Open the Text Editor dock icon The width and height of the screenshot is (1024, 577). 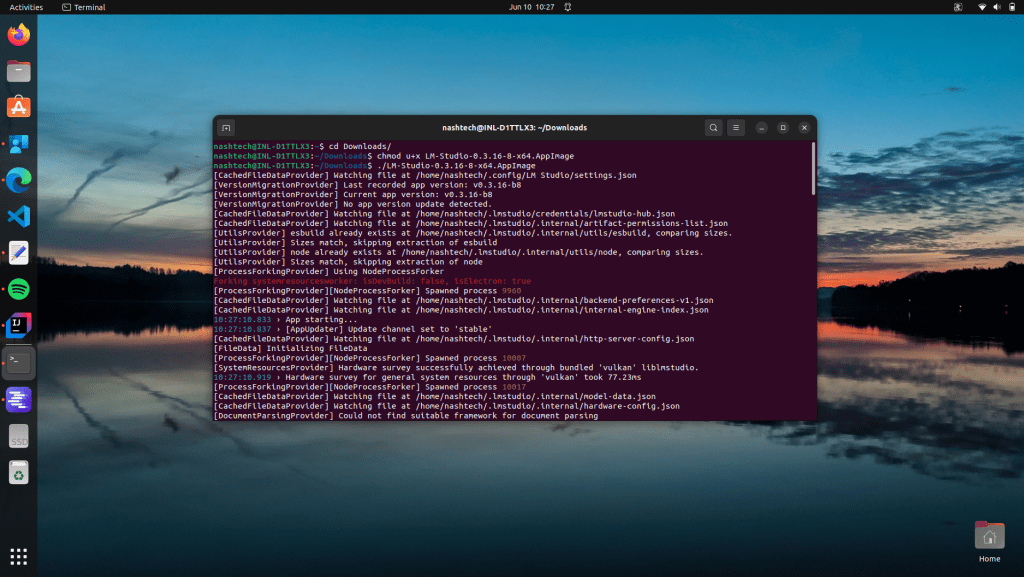tap(19, 252)
